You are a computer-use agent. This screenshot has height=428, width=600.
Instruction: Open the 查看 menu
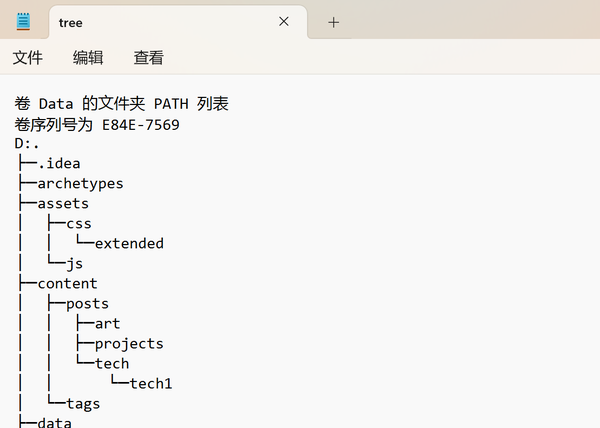148,58
